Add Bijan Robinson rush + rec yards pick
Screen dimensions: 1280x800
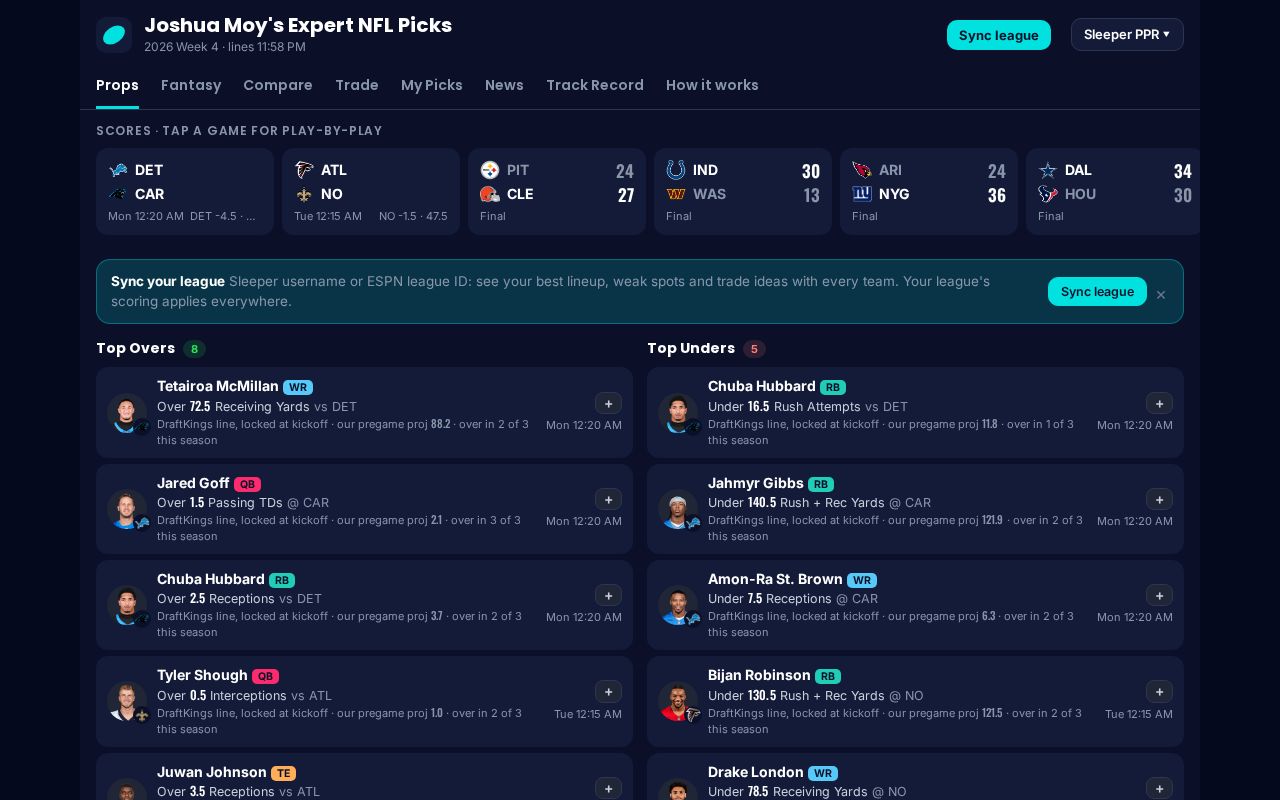point(1159,692)
